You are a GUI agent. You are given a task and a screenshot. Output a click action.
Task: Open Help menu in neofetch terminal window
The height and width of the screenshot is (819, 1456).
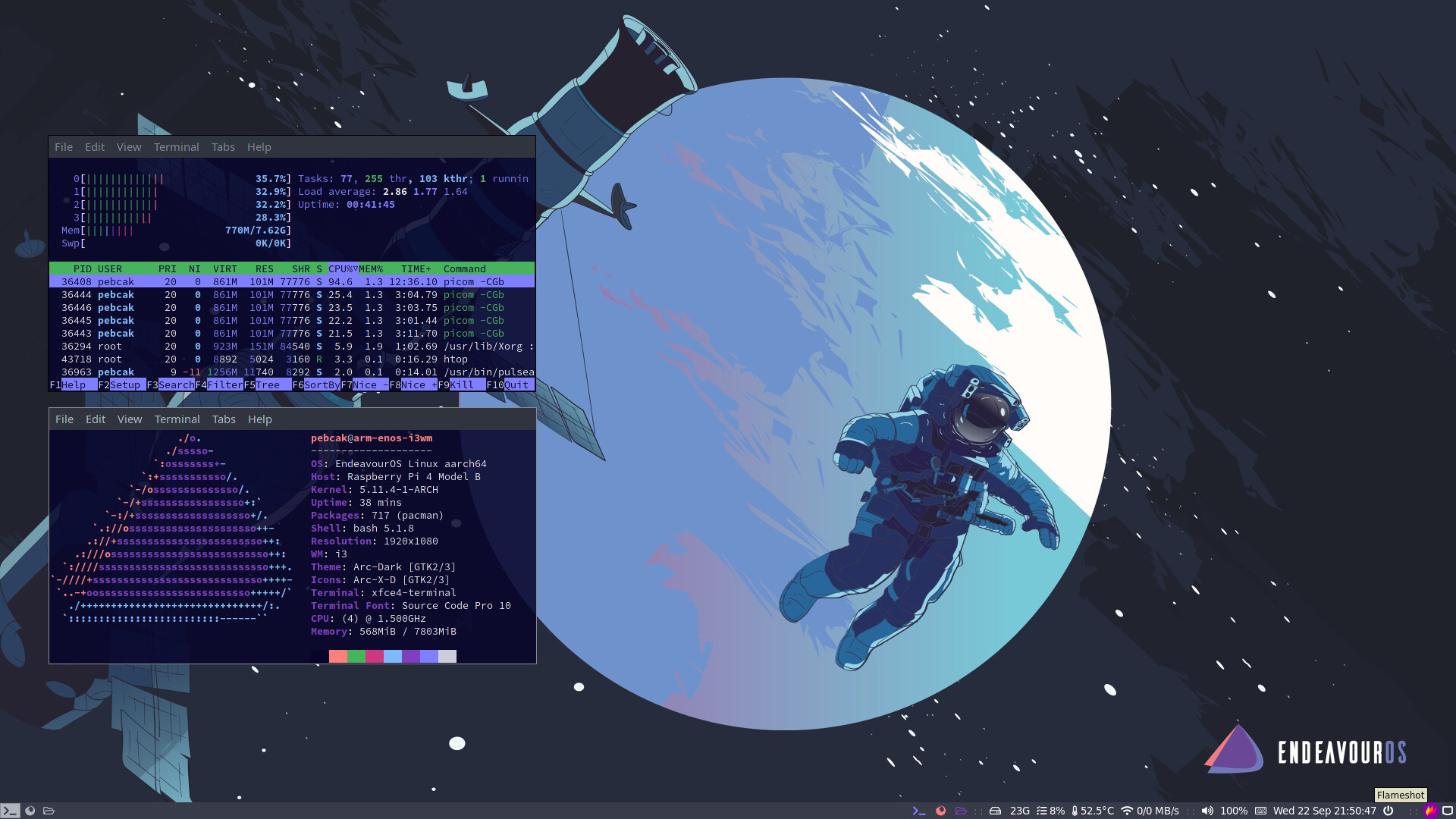[260, 419]
